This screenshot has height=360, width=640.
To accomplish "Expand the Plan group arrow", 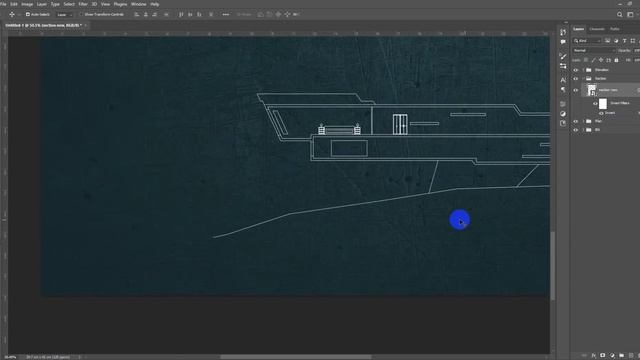I will [x=583, y=121].
